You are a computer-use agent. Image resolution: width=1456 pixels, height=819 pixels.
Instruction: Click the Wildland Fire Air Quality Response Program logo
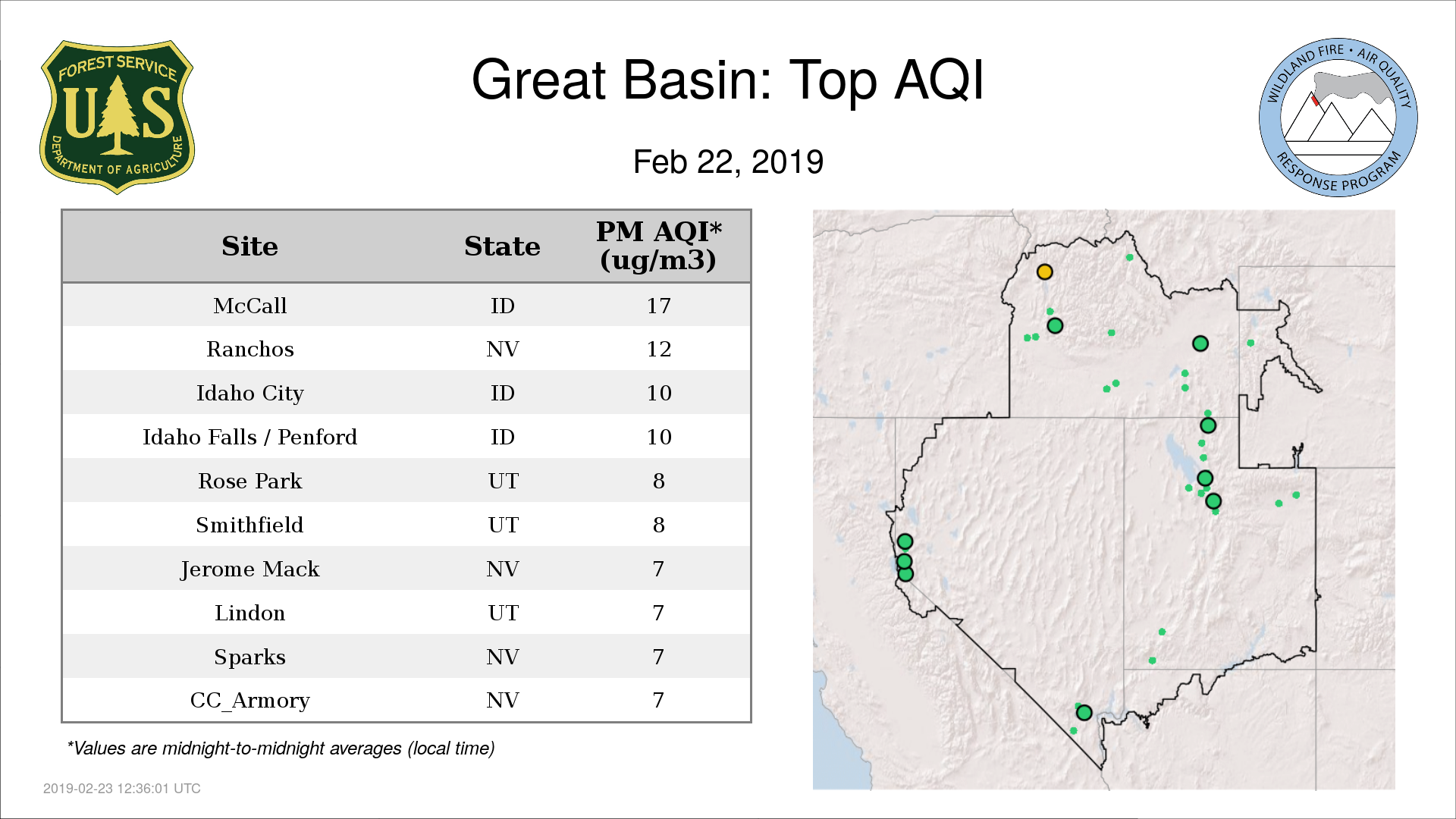[1338, 118]
